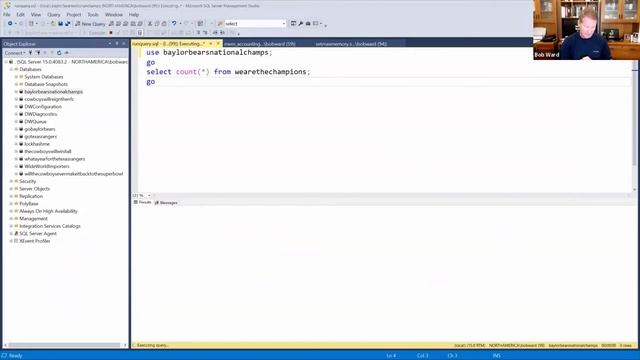The height and width of the screenshot is (360, 640).
Task: Open the Window menu
Action: click(x=114, y=14)
